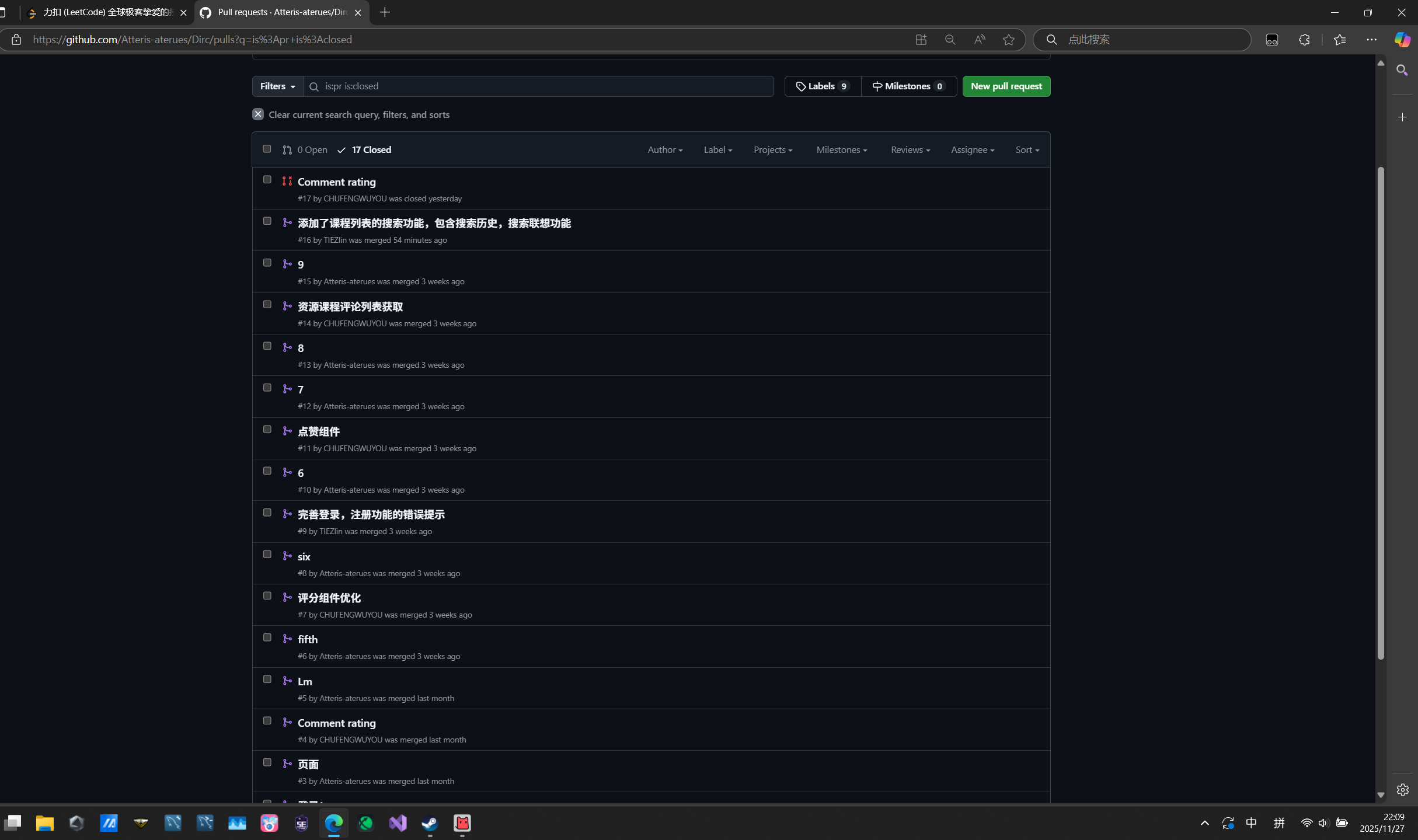The image size is (1418, 840).
Task: Click the GitHub logo on the Pull requests tab
Action: 205,12
